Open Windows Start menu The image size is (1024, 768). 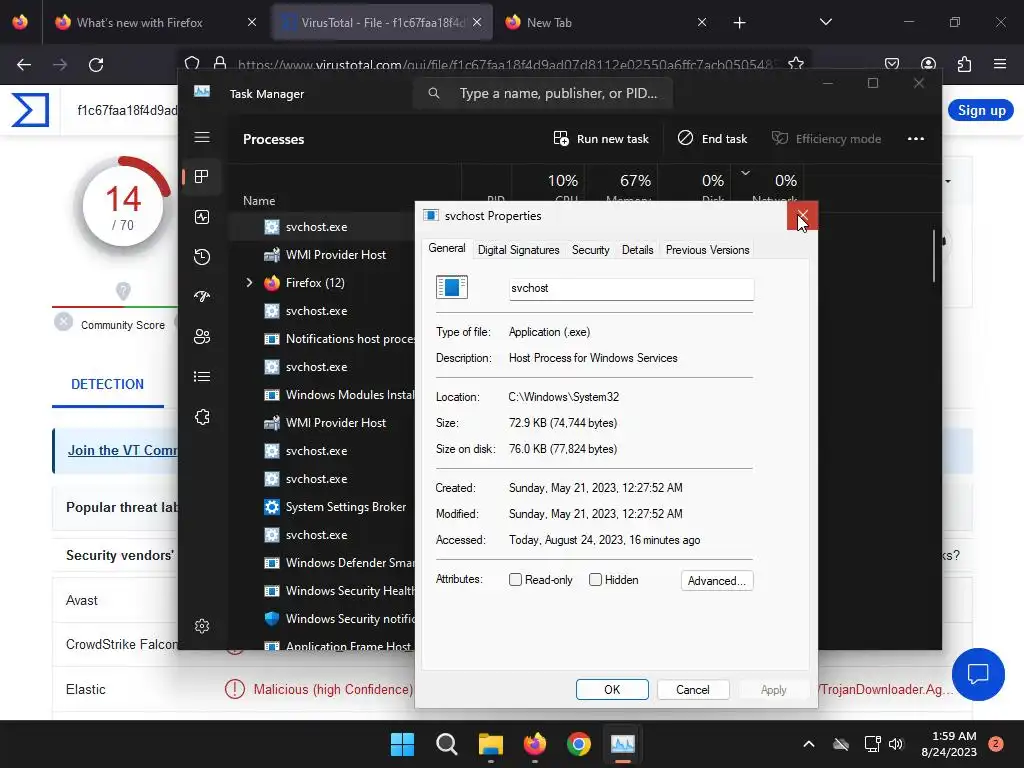[402, 744]
